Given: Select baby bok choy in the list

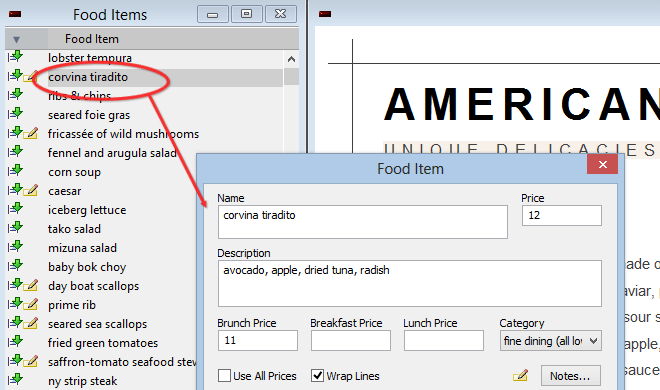Looking at the screenshot, I should tap(87, 267).
